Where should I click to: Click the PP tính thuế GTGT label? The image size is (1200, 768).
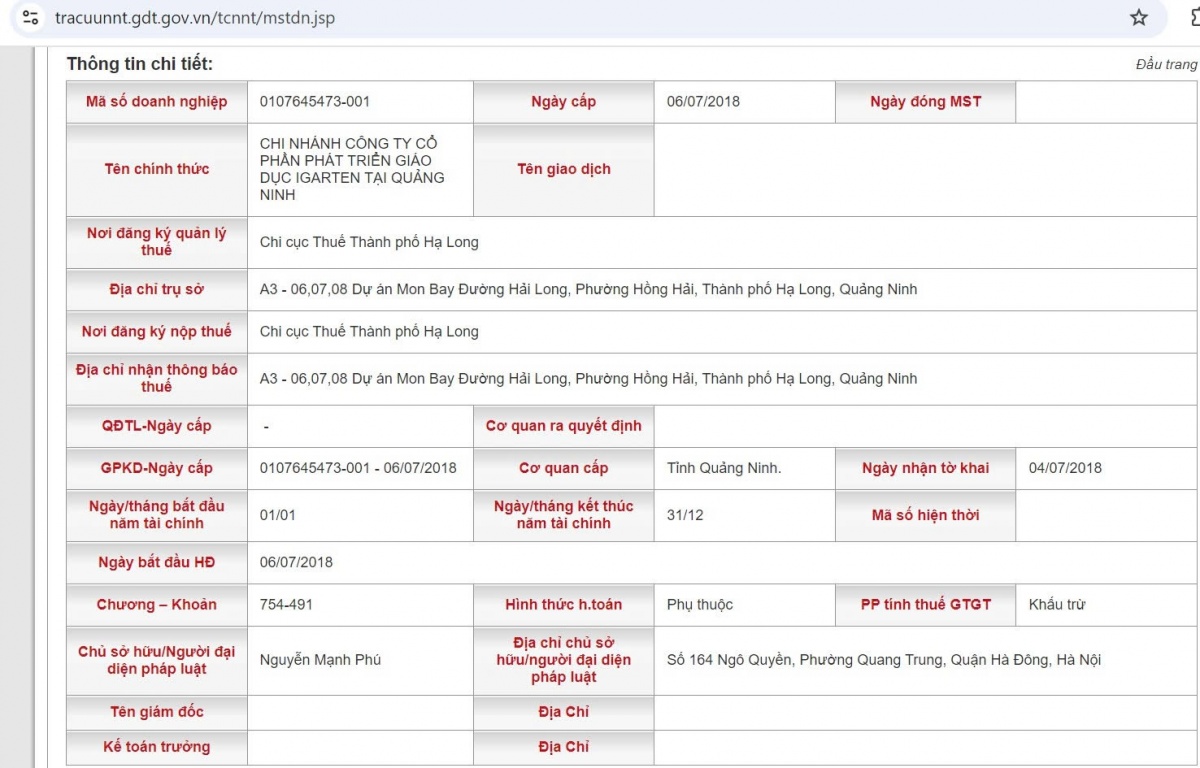click(x=925, y=604)
